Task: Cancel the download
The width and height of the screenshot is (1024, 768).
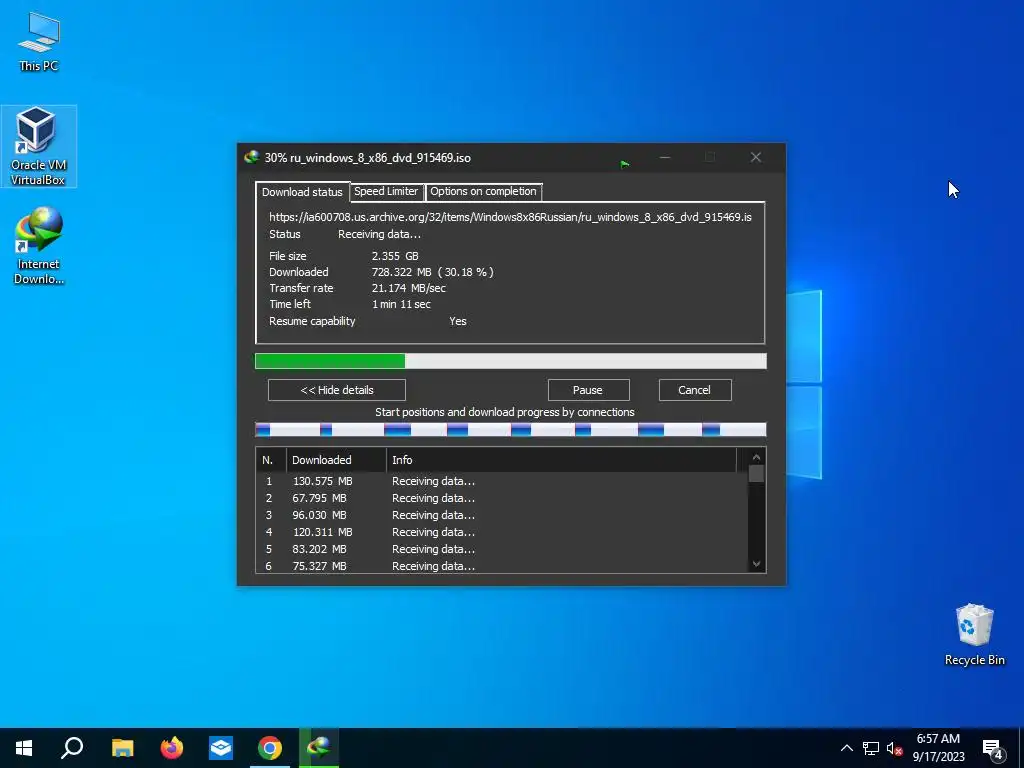Action: pos(695,390)
